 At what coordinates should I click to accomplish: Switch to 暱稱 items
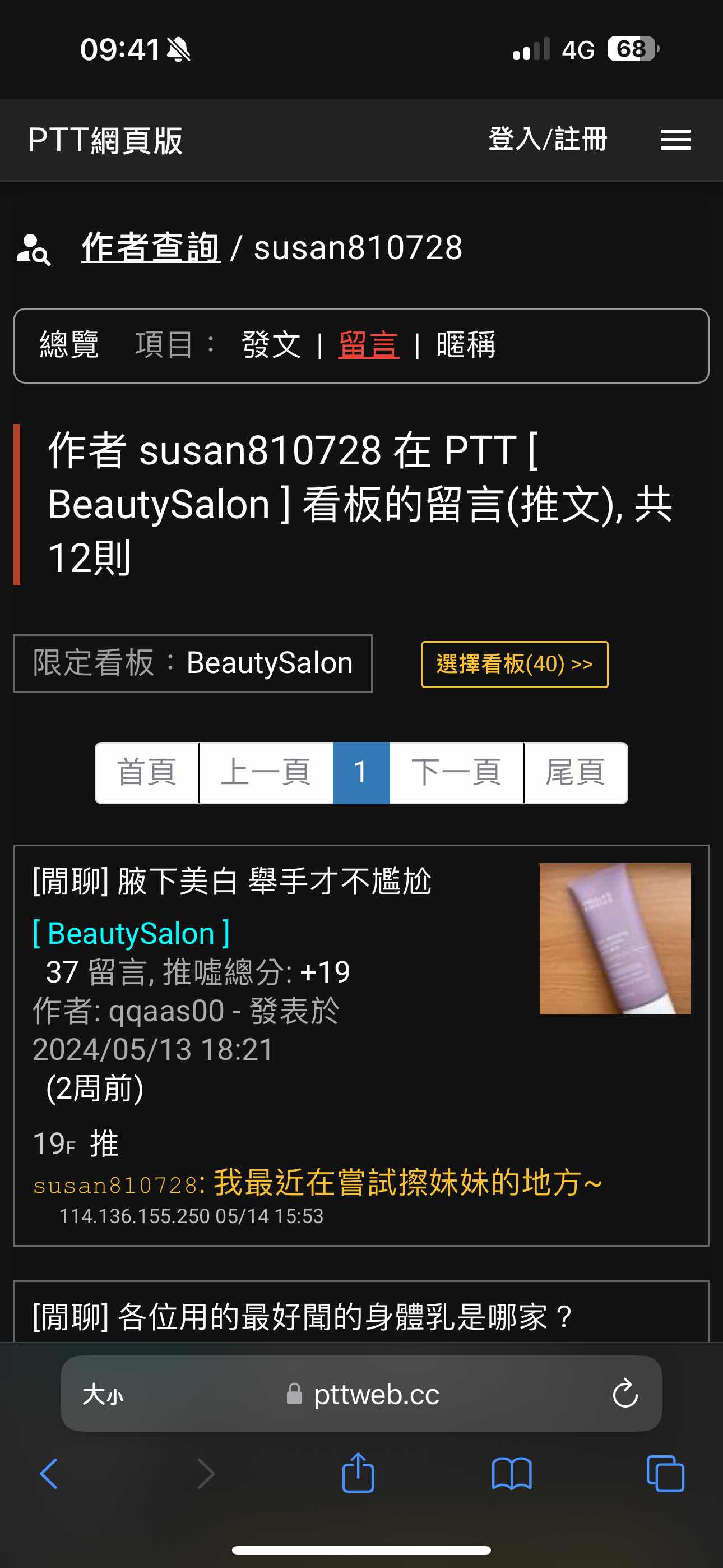(x=466, y=345)
